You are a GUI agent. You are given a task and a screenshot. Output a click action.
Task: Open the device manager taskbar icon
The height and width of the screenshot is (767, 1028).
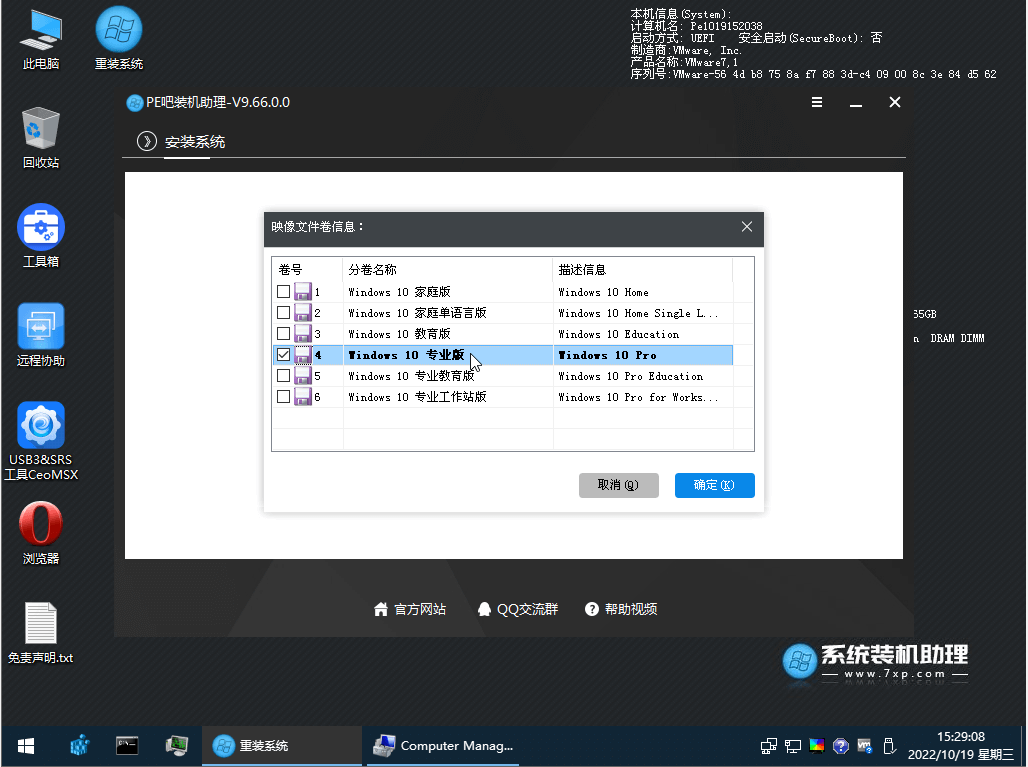click(176, 745)
